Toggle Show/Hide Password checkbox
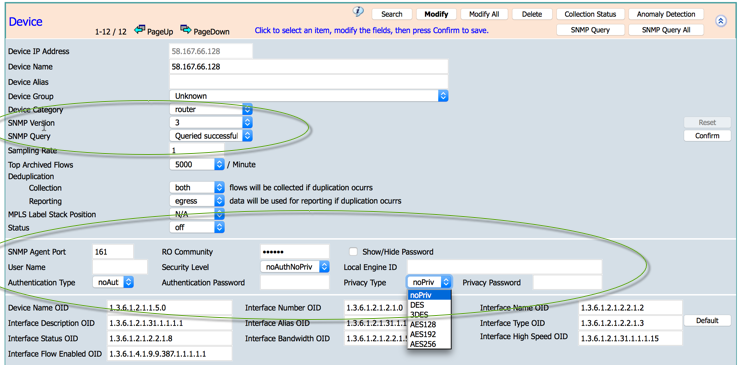This screenshot has width=740, height=365. tap(353, 252)
